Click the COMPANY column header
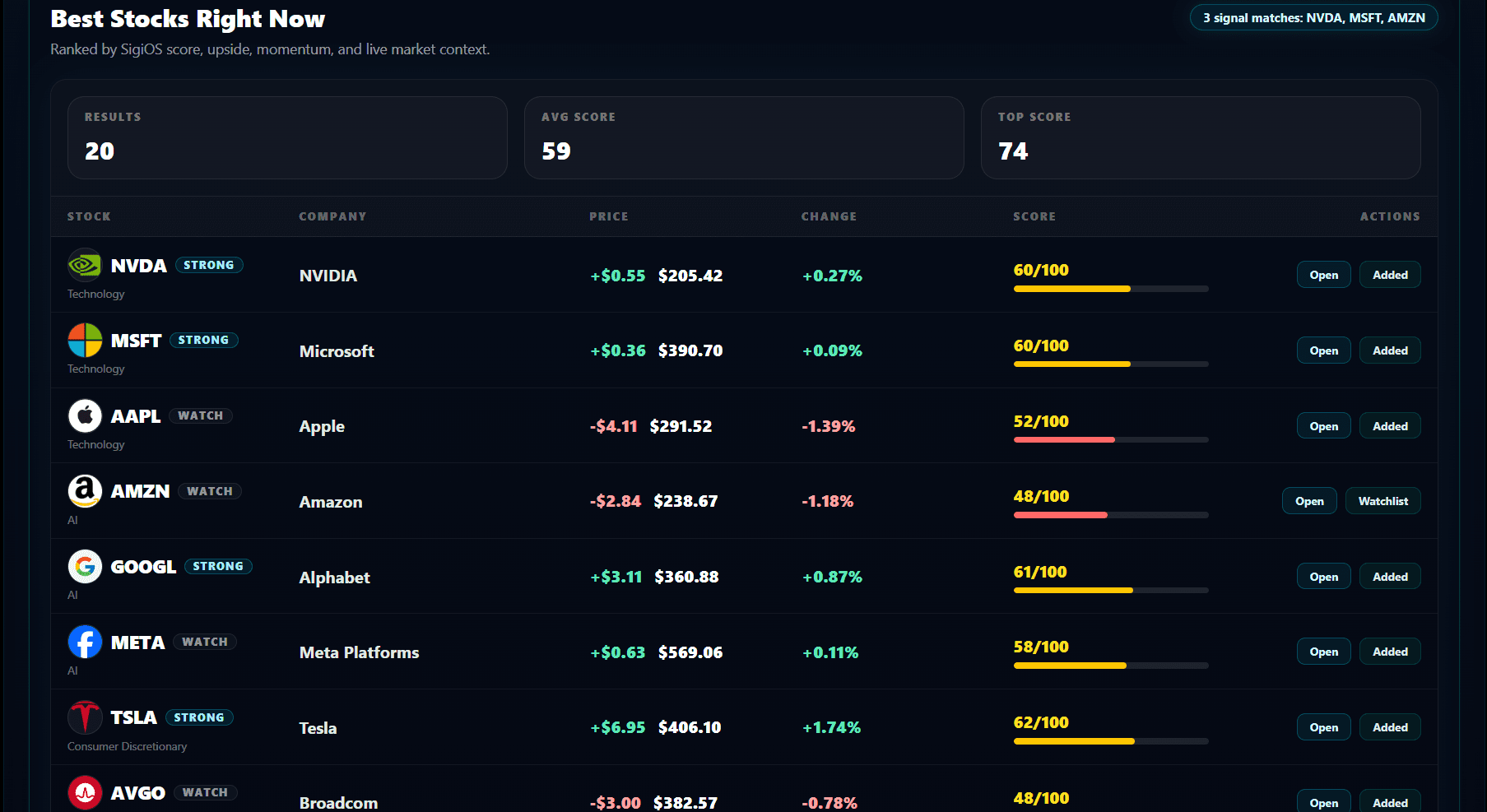 coord(332,216)
